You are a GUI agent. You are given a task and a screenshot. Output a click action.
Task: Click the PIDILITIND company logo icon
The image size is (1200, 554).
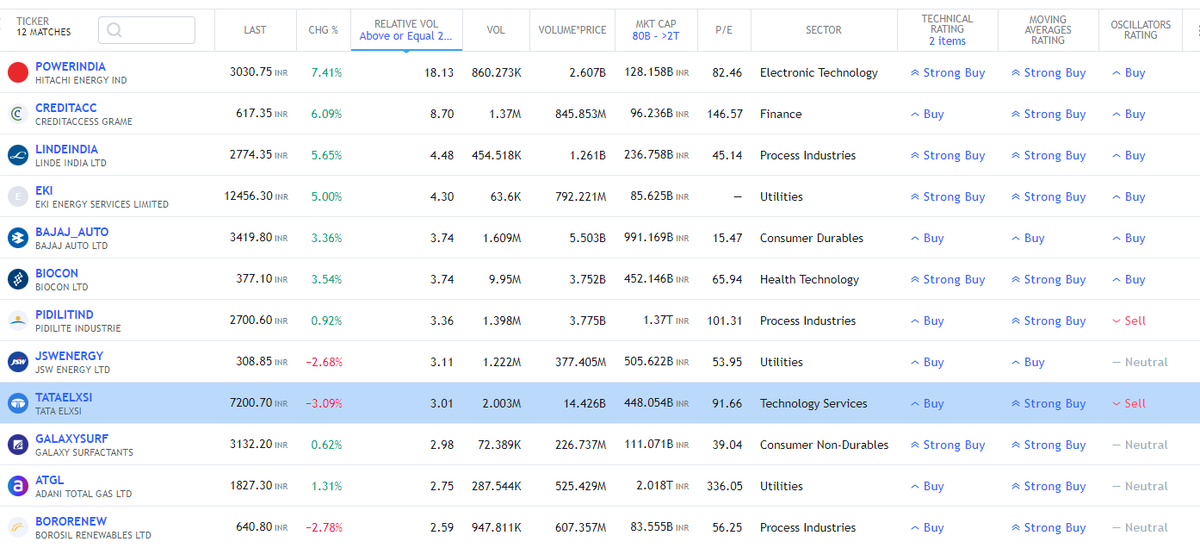coord(17,321)
